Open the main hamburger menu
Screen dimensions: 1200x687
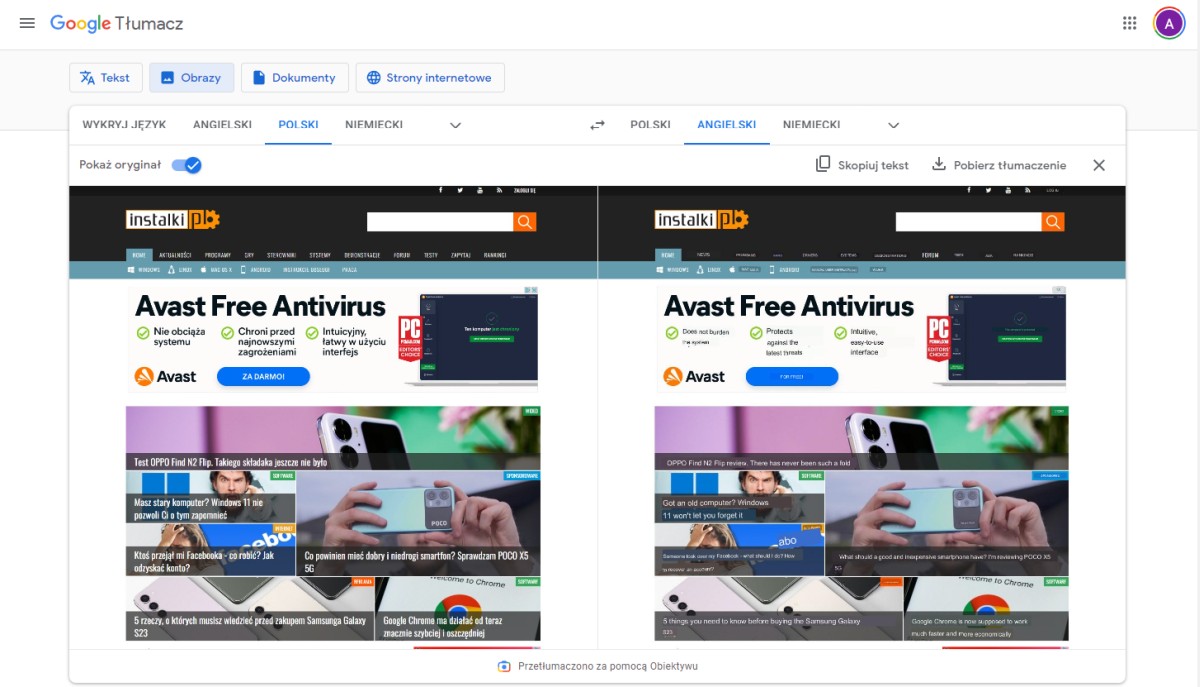[x=27, y=23]
